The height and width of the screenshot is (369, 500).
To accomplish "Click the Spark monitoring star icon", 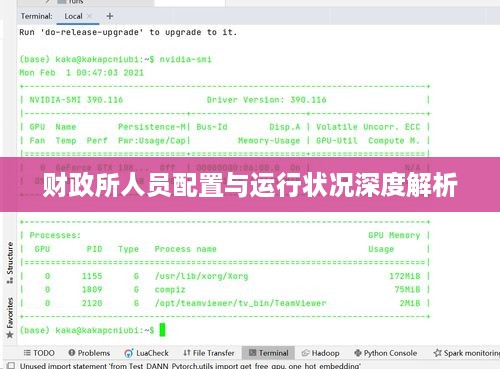I will point(437,353).
